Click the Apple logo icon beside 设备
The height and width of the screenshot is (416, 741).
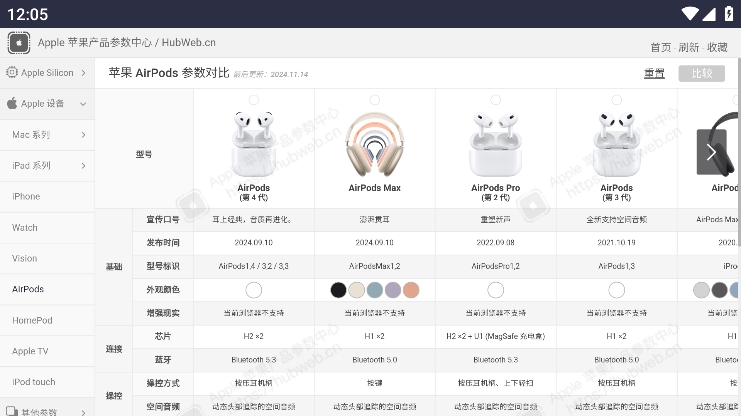(x=12, y=103)
